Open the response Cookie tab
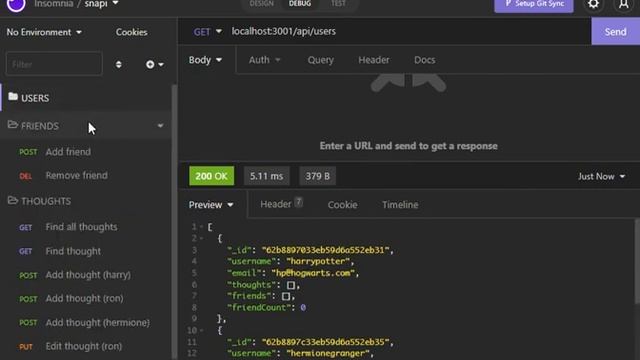This screenshot has height=360, width=640. [x=342, y=205]
